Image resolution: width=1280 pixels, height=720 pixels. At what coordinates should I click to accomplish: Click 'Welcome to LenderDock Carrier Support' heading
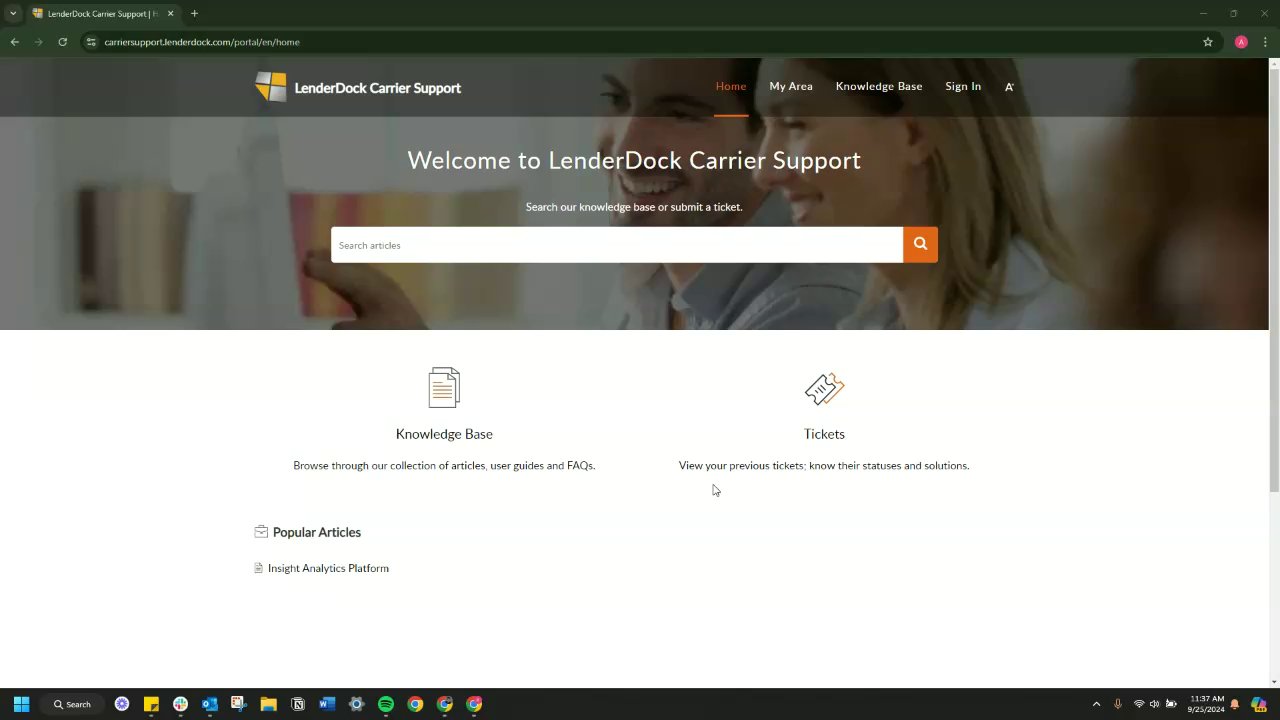point(634,160)
